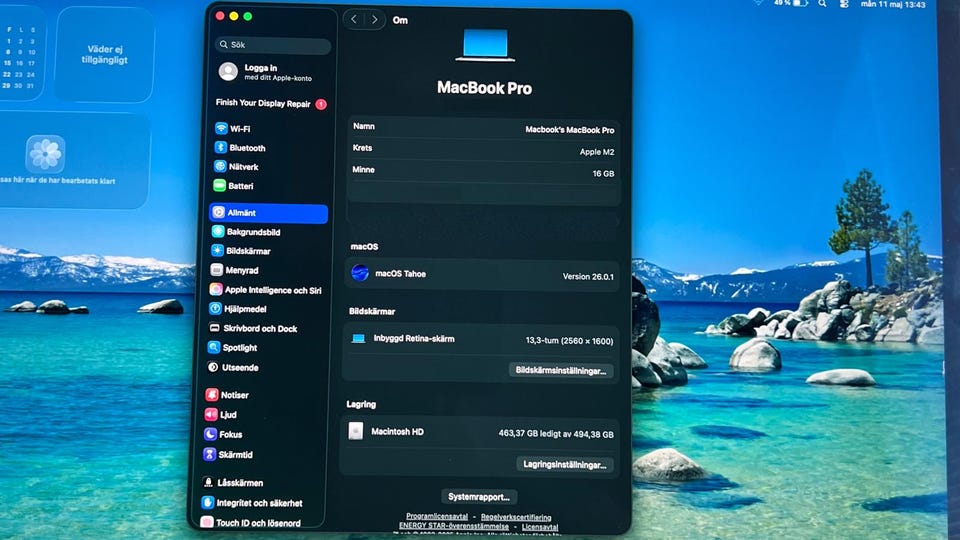Viewport: 960px width, 540px height.
Task: Open Systemrapport button
Action: [479, 497]
